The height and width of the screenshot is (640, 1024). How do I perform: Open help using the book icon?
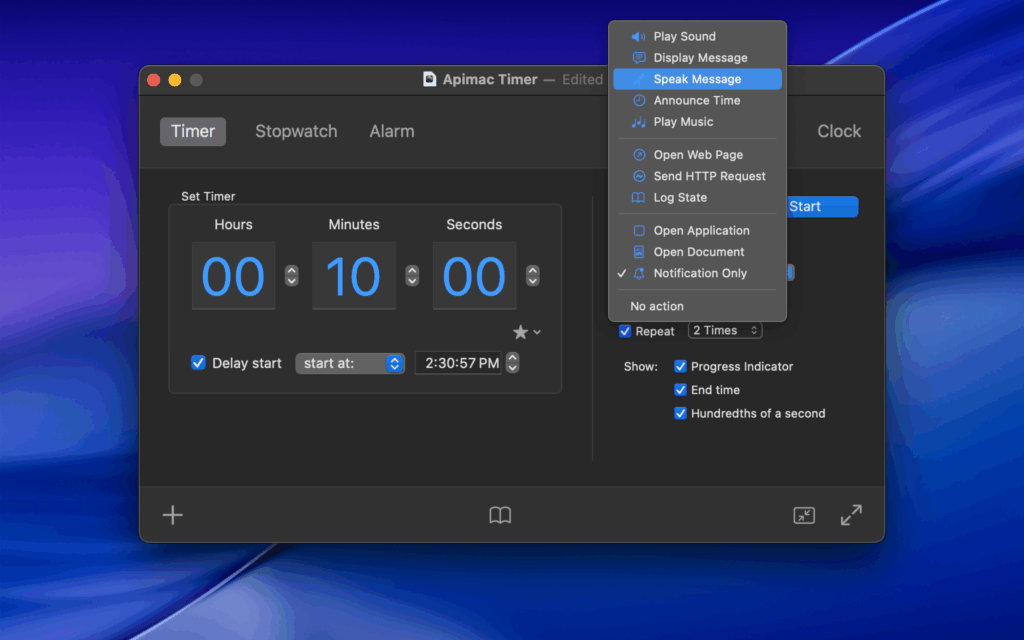[x=500, y=515]
